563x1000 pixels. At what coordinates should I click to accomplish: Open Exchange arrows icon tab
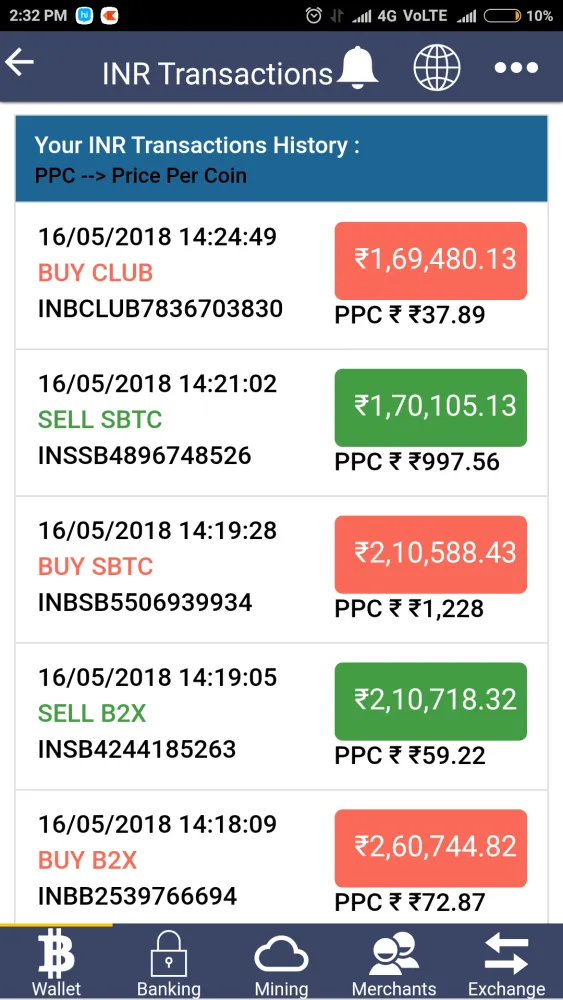507,962
